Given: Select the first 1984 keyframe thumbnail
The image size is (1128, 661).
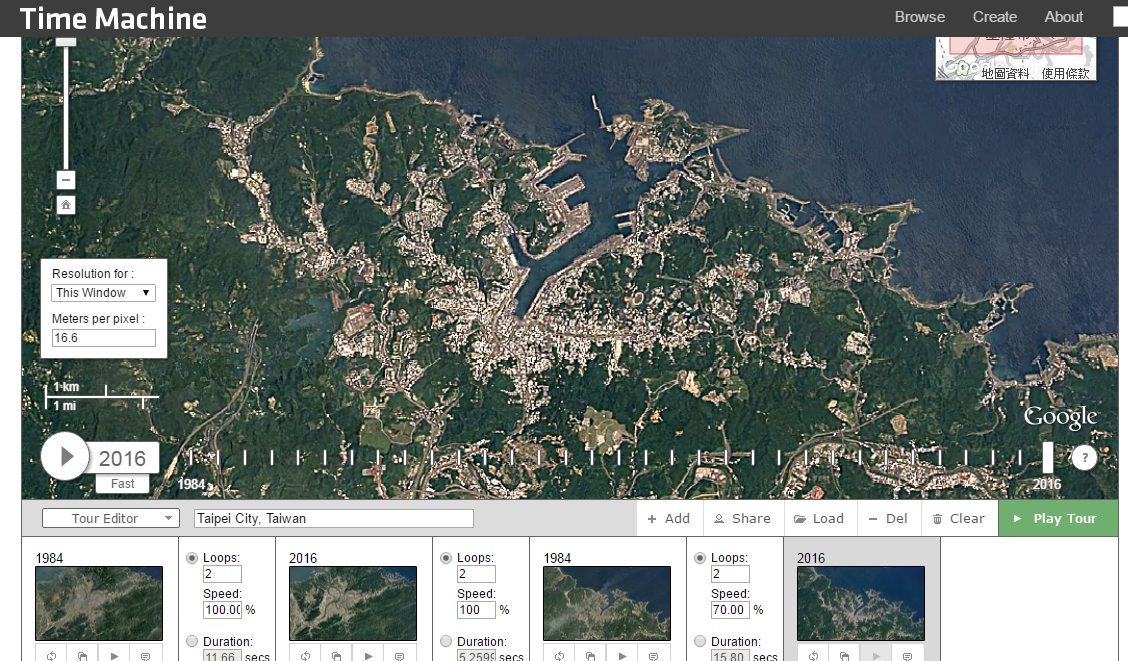Looking at the screenshot, I should coord(99,603).
